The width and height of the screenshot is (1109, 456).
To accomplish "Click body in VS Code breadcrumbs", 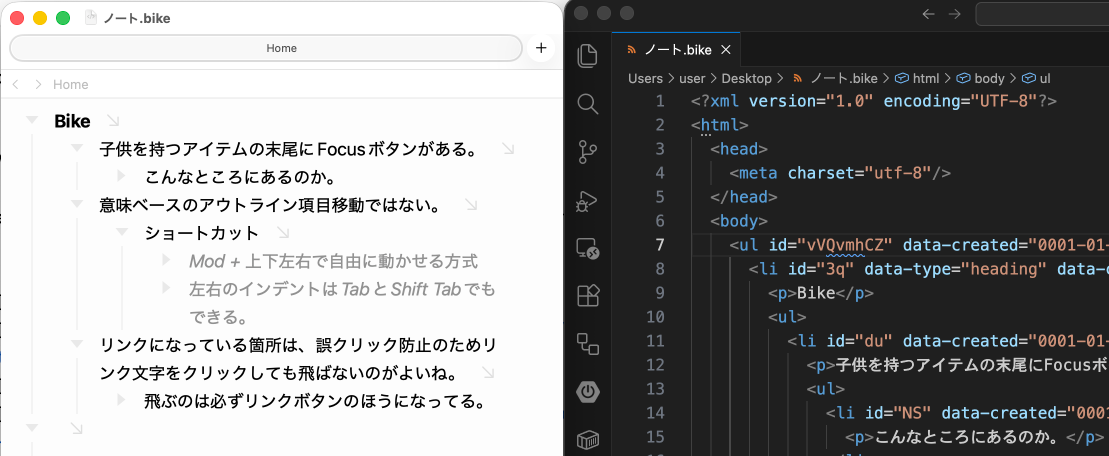I will tap(989, 78).
